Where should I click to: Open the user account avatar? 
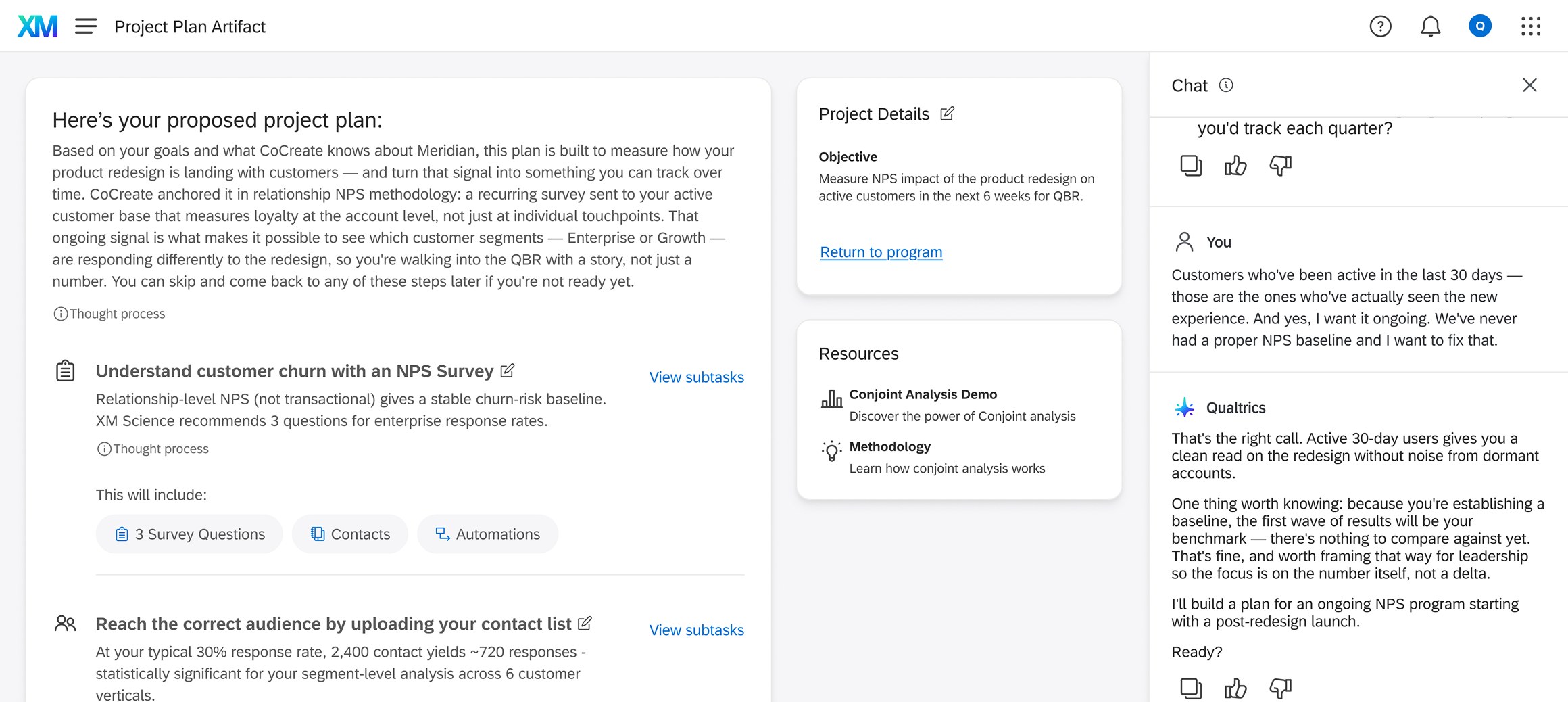pos(1480,26)
